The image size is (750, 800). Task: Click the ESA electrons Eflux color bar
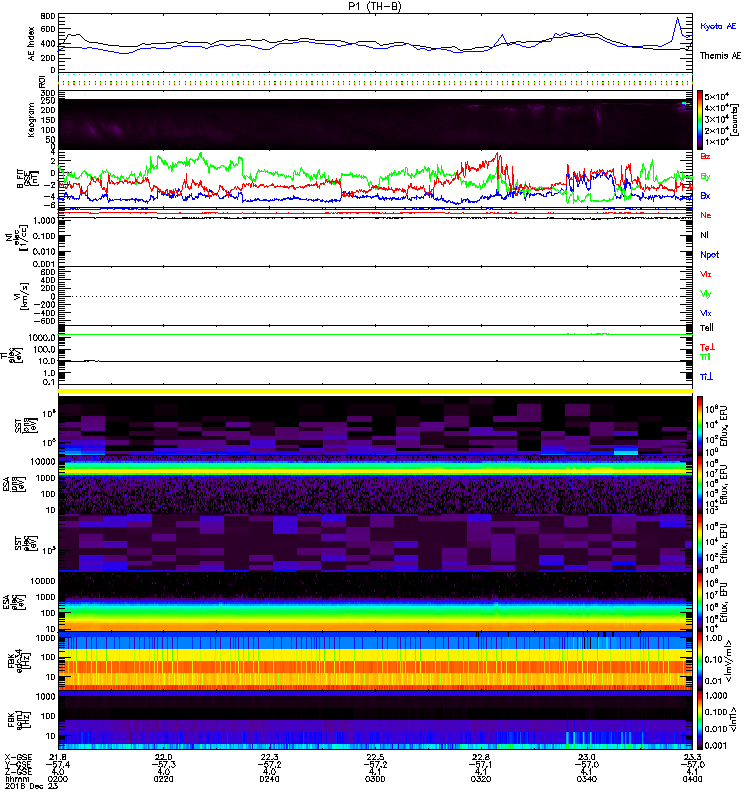(700, 602)
